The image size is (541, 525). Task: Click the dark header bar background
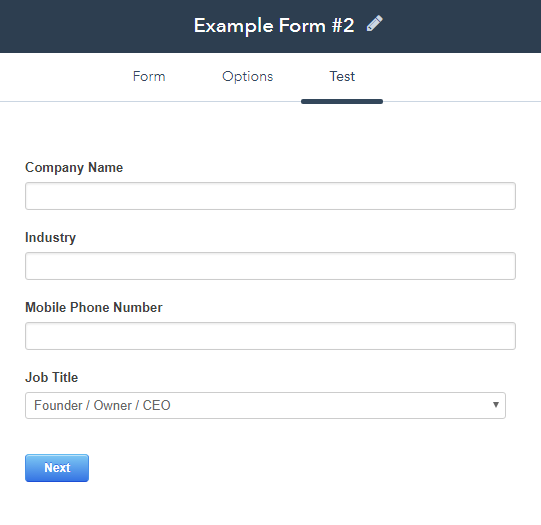point(97,26)
